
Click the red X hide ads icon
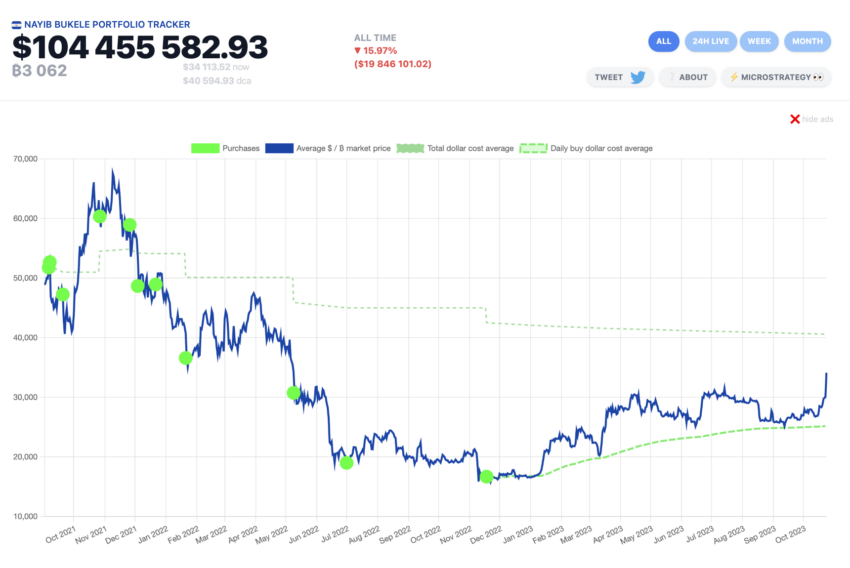point(795,119)
